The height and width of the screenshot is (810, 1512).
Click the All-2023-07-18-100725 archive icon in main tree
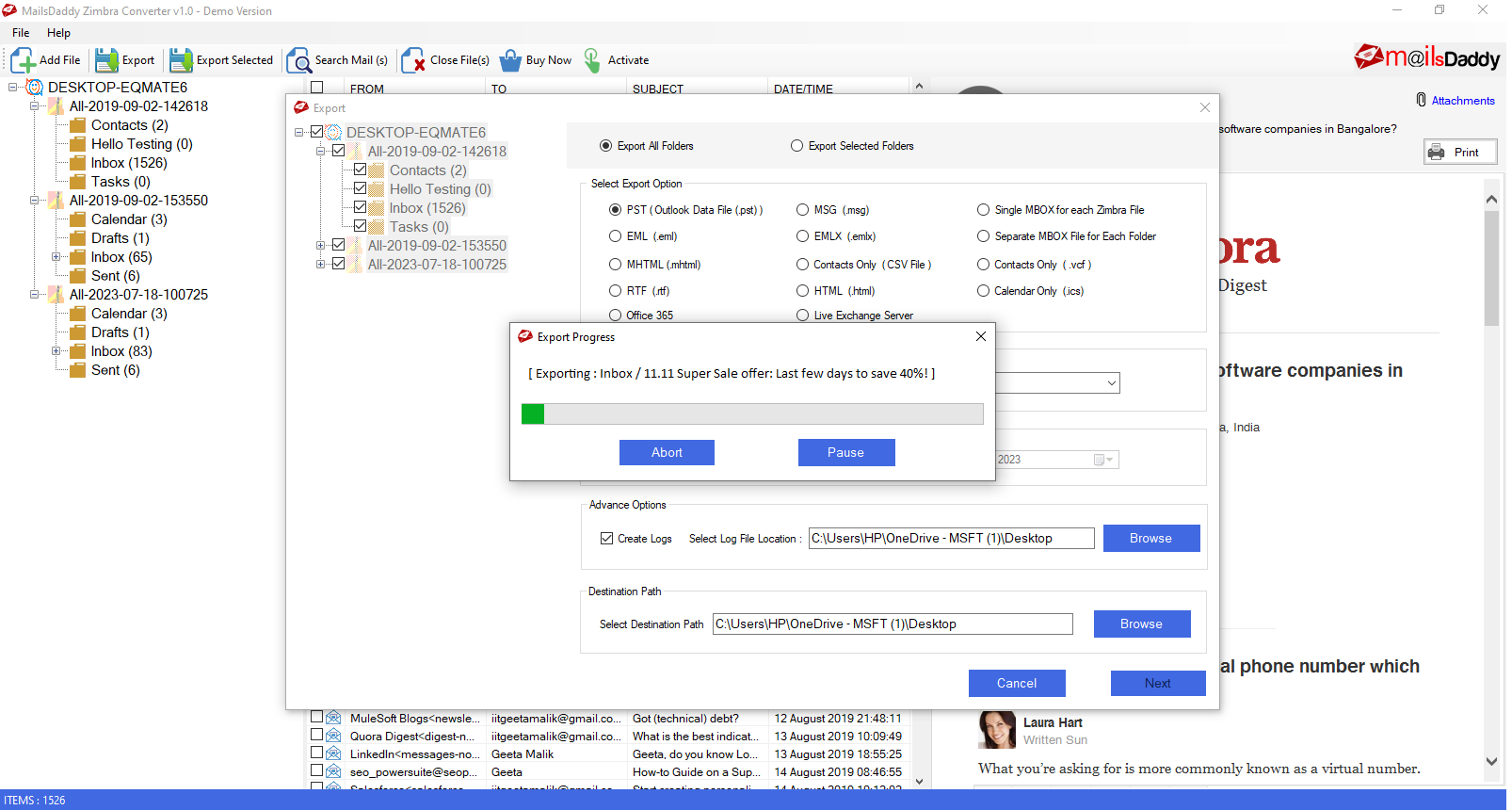pyautogui.click(x=56, y=295)
